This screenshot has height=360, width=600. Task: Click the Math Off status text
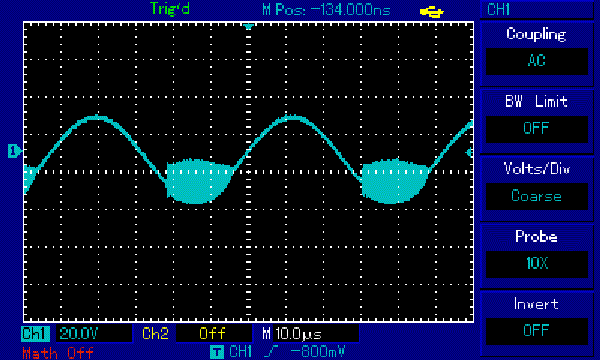(58, 353)
